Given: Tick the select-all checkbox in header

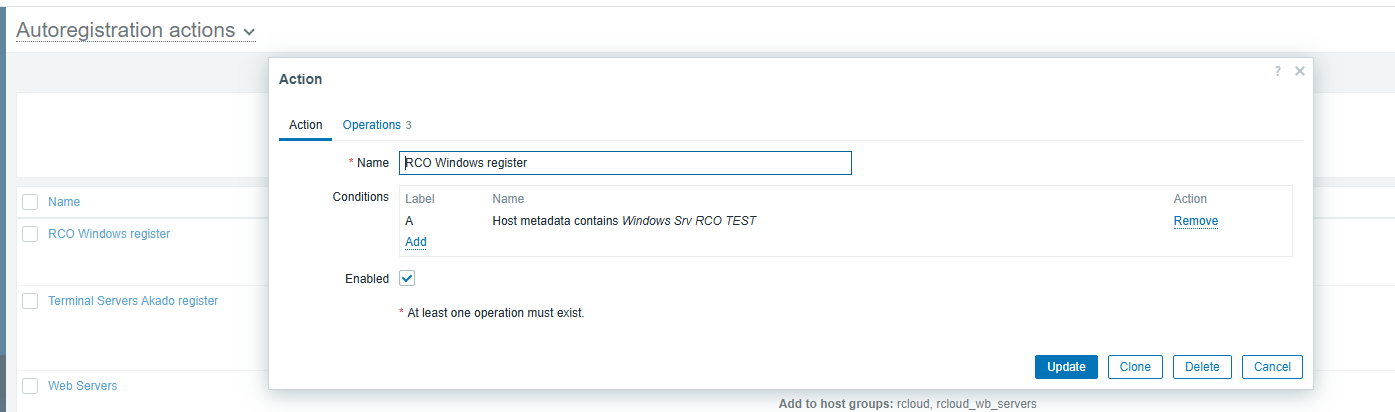Looking at the screenshot, I should pyautogui.click(x=30, y=202).
